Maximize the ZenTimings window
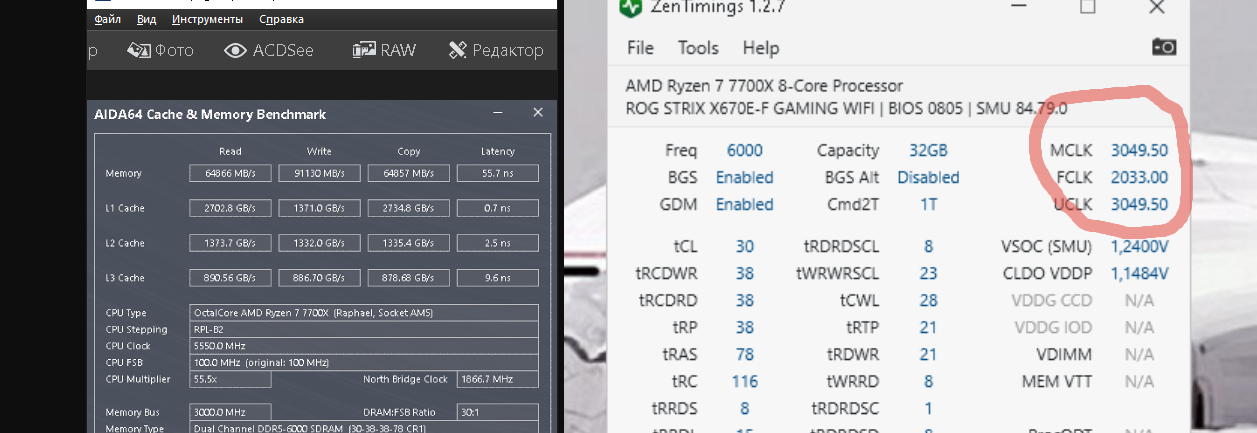 click(x=1087, y=6)
